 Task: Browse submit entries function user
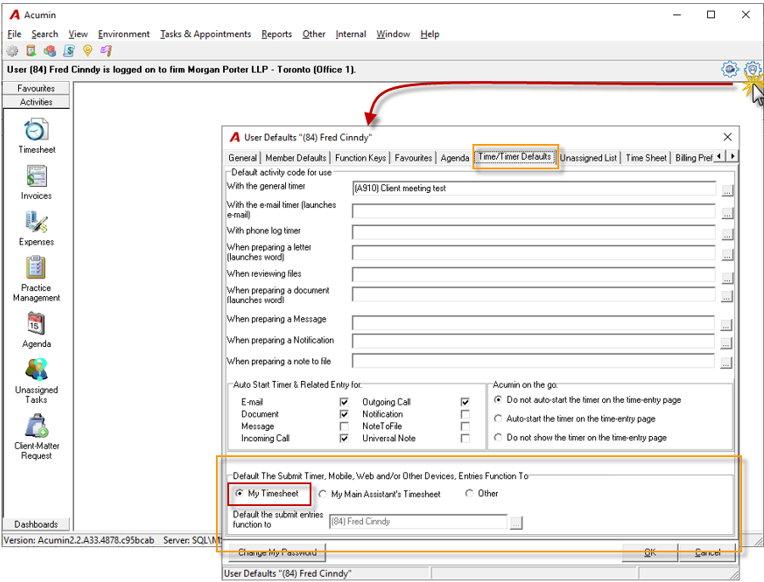516,523
